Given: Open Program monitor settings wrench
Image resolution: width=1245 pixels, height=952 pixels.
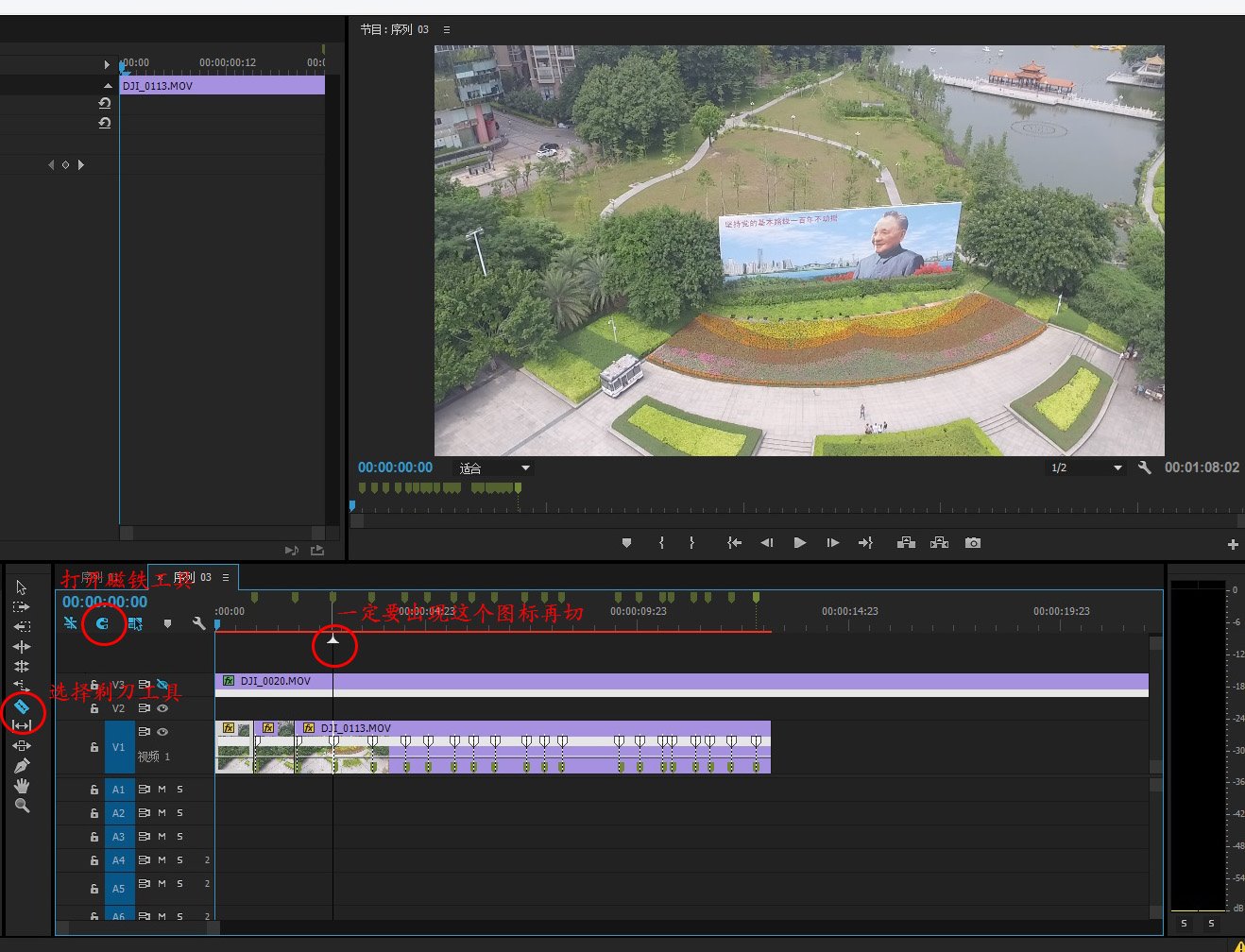Looking at the screenshot, I should click(1145, 467).
